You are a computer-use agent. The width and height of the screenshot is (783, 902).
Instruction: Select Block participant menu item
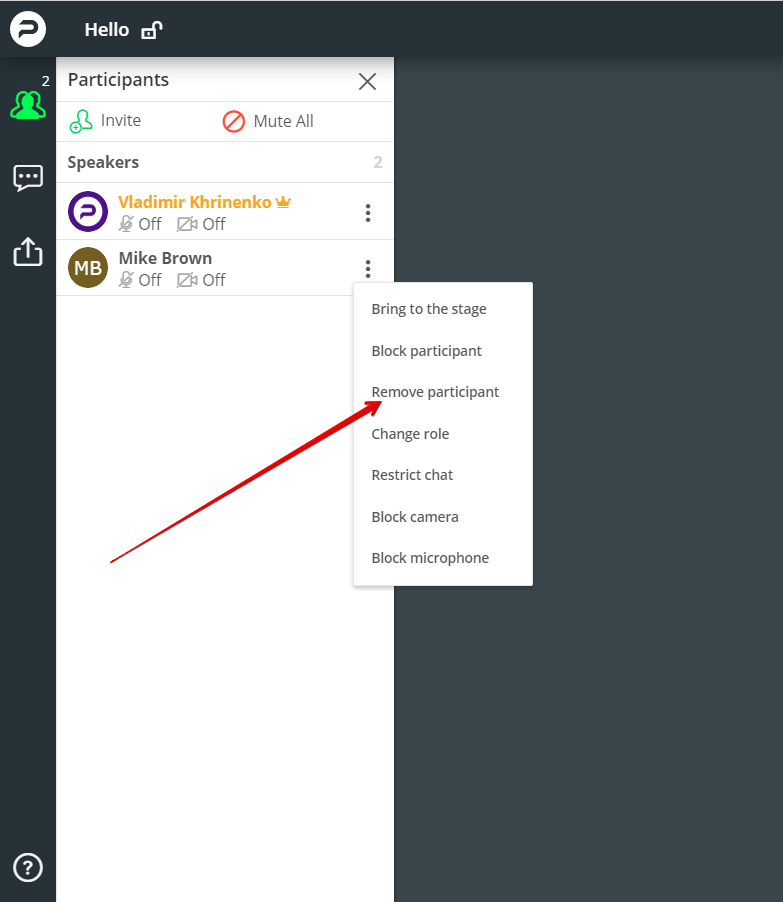[x=426, y=351]
